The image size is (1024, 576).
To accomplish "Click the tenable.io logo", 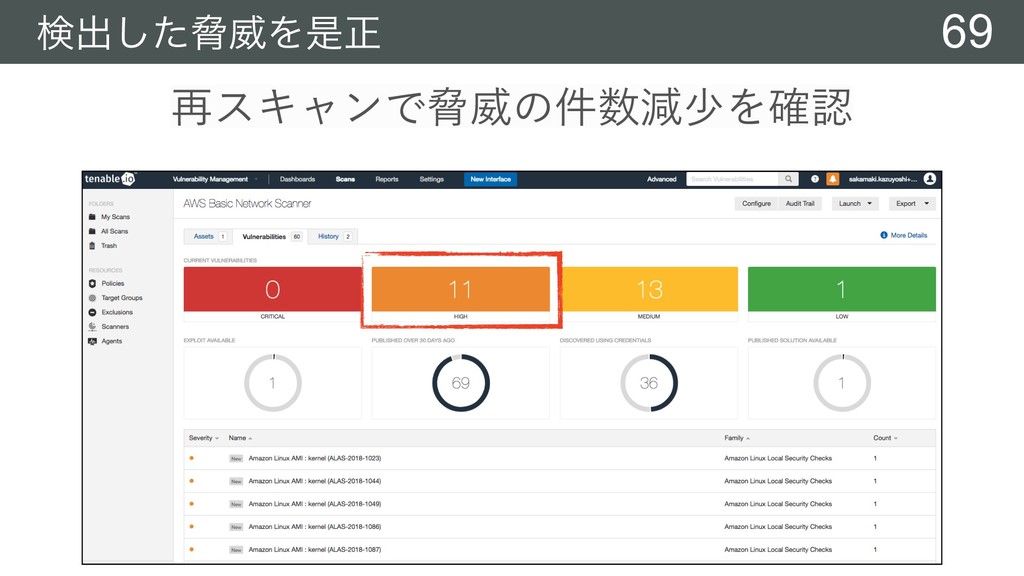I will coord(110,179).
